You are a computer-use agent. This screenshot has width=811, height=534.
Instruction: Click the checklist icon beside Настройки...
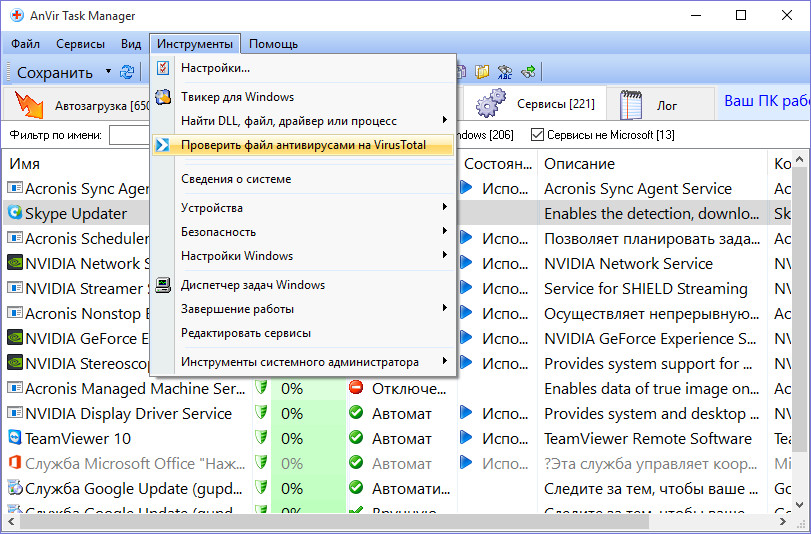[x=163, y=68]
